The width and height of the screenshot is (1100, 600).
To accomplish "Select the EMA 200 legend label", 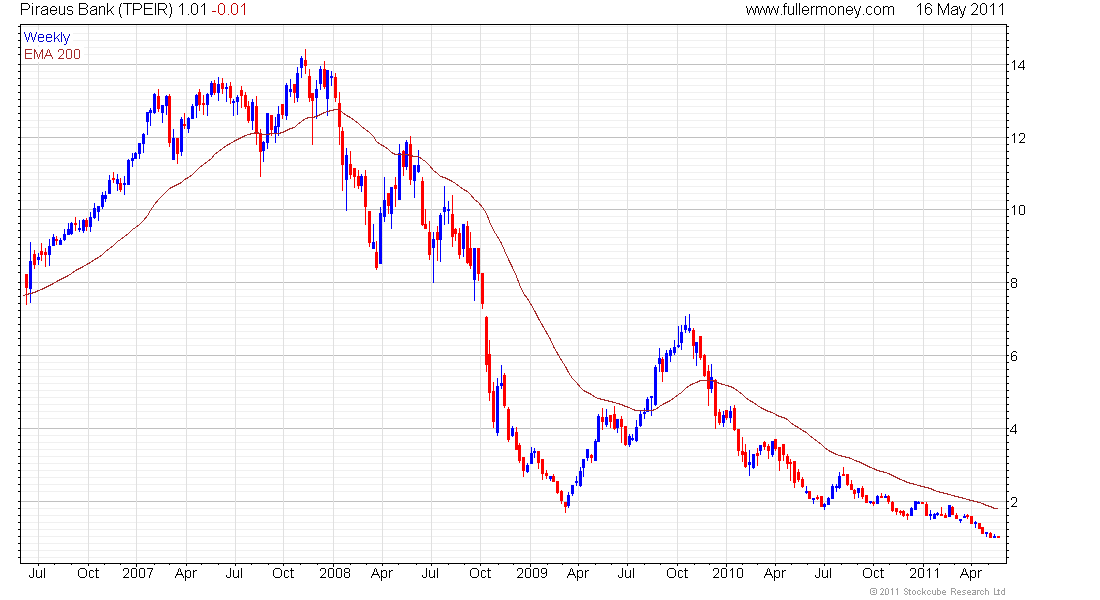I will pyautogui.click(x=52, y=54).
